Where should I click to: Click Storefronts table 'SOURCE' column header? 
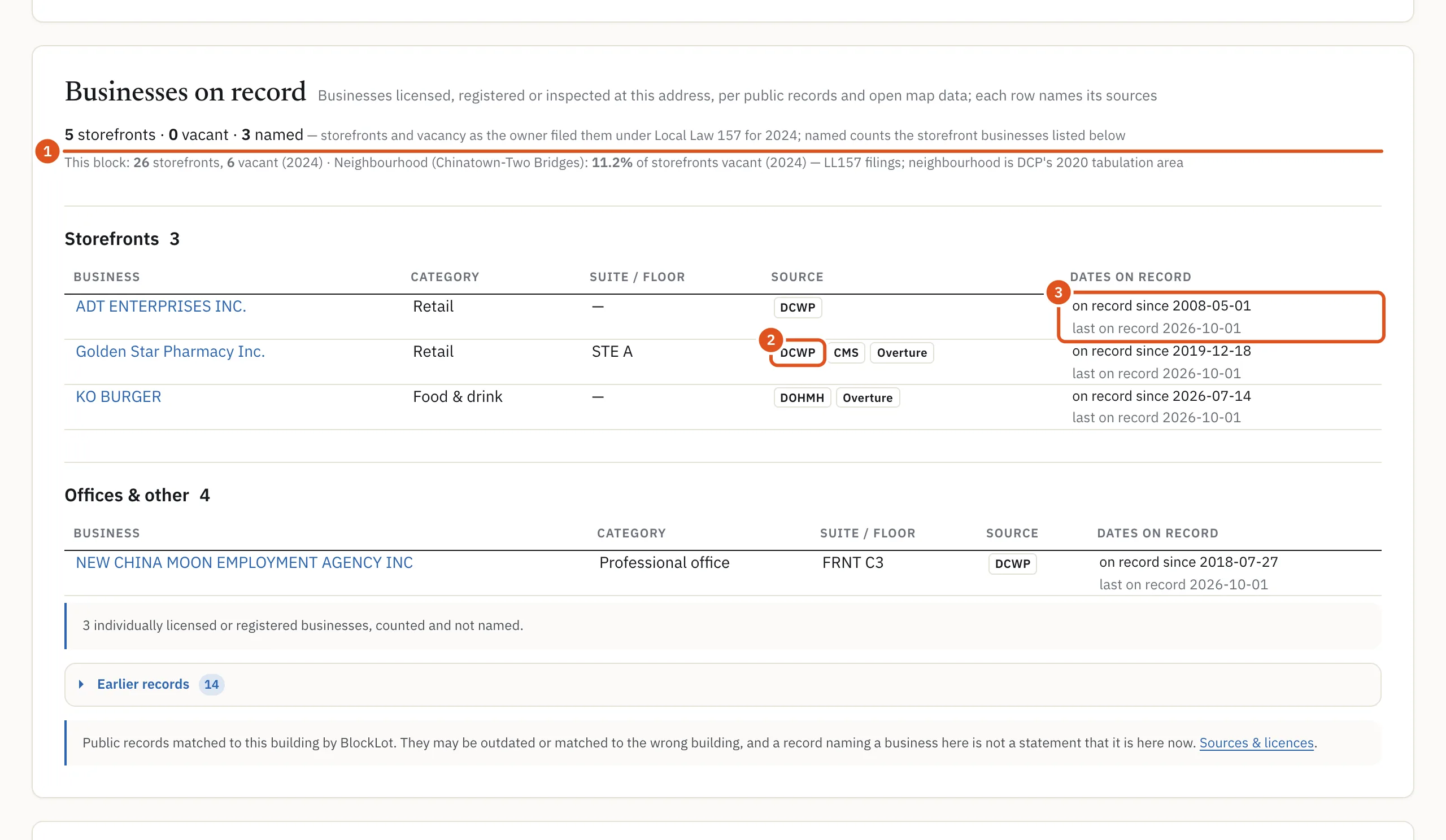797,277
